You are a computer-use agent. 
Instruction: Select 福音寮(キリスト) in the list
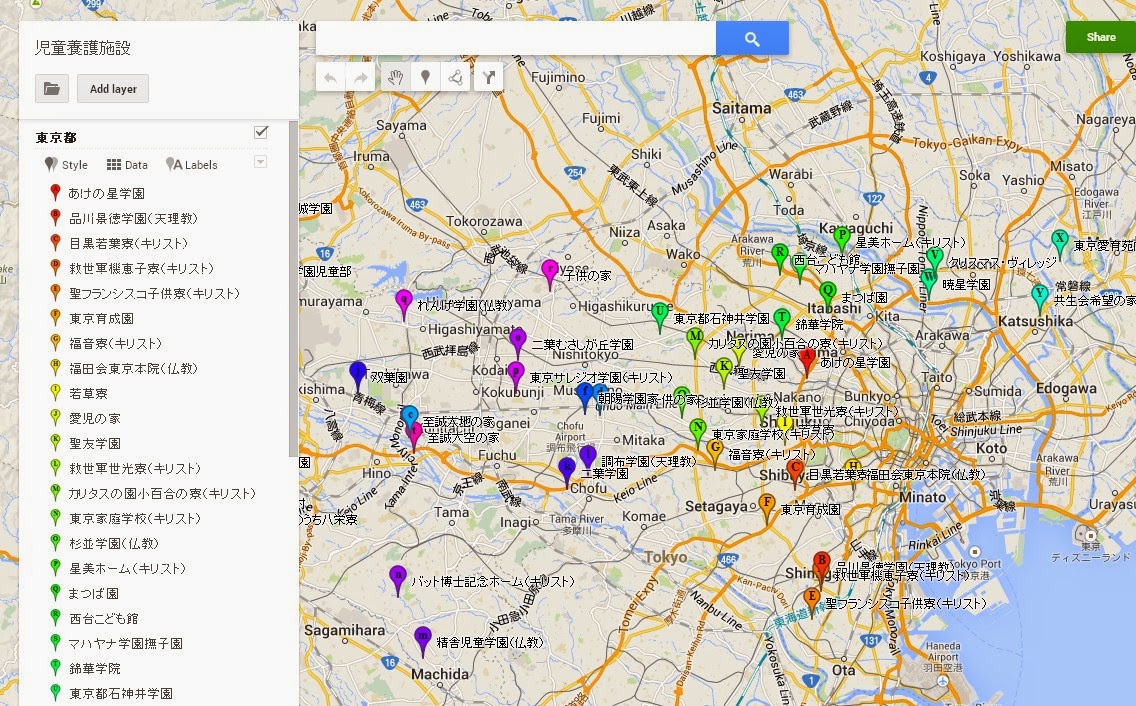(115, 344)
